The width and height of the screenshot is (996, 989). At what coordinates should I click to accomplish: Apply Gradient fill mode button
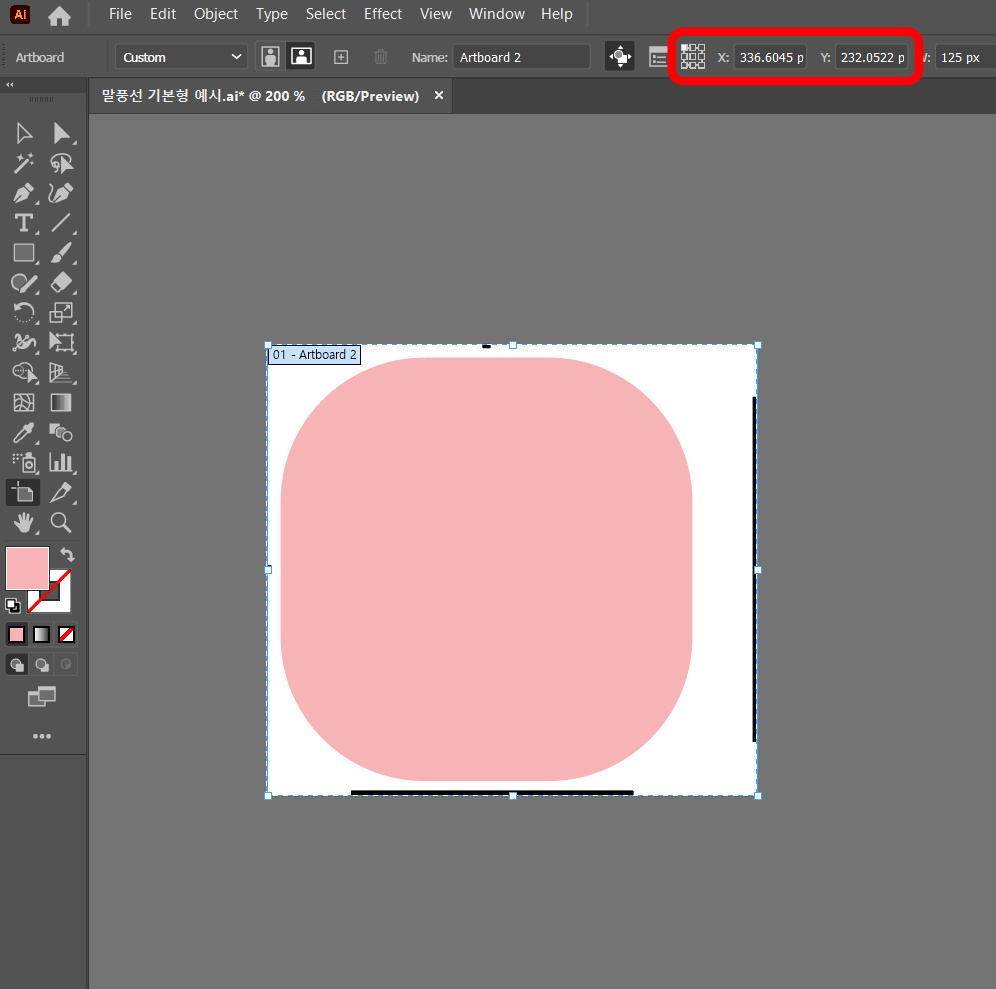[41, 634]
